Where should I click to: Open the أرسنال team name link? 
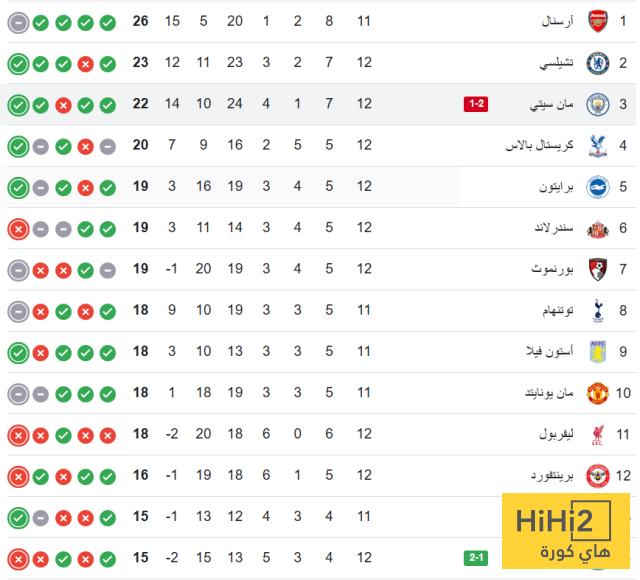(x=555, y=21)
